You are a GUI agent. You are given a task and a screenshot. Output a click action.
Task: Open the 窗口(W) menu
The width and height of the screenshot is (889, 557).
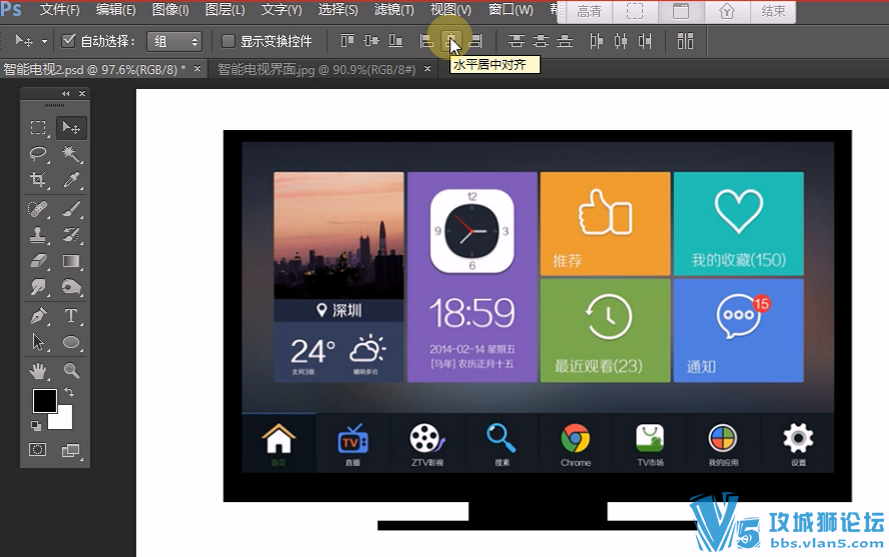pos(511,10)
